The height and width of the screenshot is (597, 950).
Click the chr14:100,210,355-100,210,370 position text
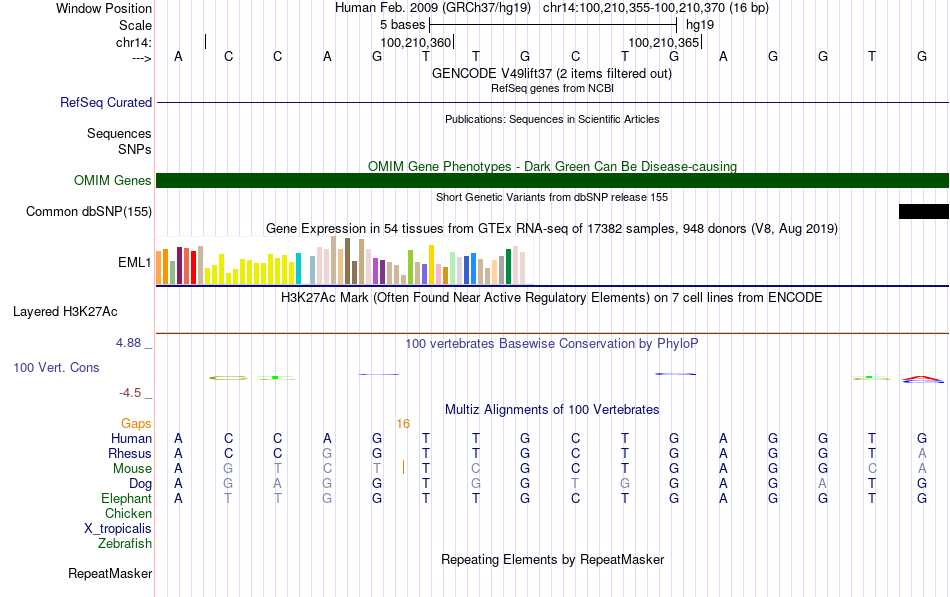(x=656, y=8)
